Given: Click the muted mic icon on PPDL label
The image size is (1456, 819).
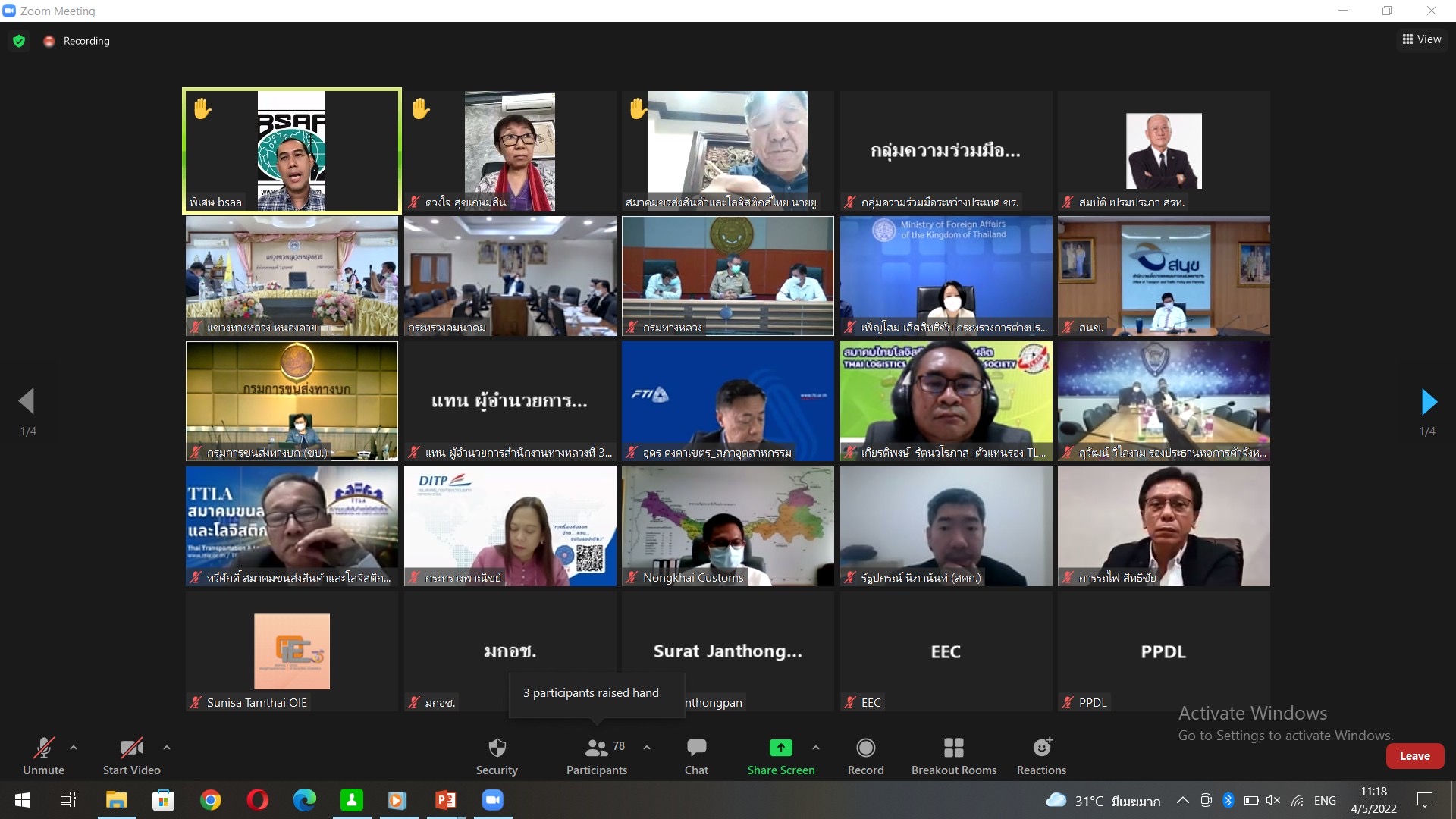Looking at the screenshot, I should point(1068,703).
